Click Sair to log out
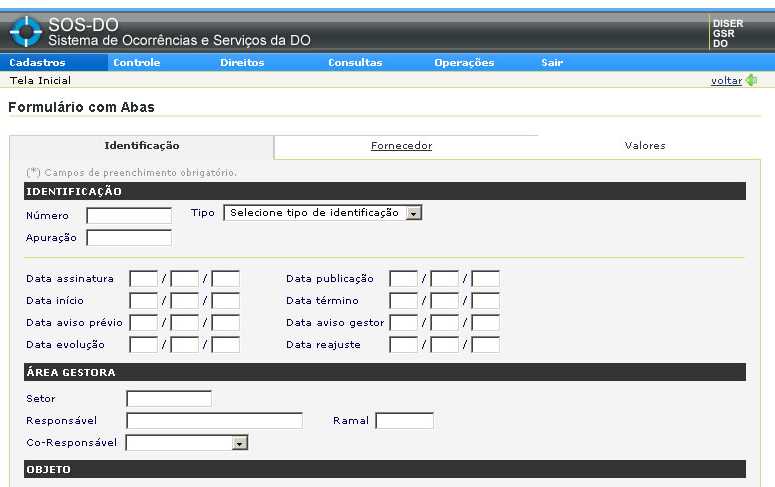The image size is (775, 487). click(552, 62)
